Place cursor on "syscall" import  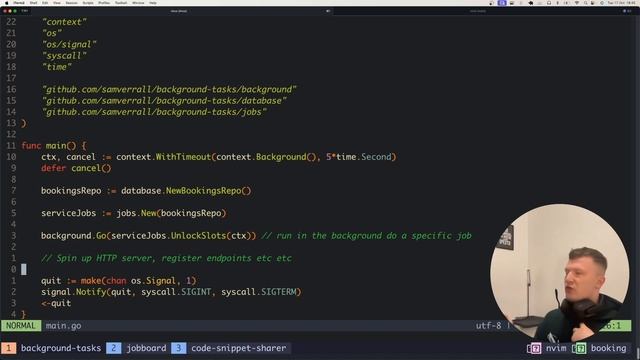(x=64, y=56)
